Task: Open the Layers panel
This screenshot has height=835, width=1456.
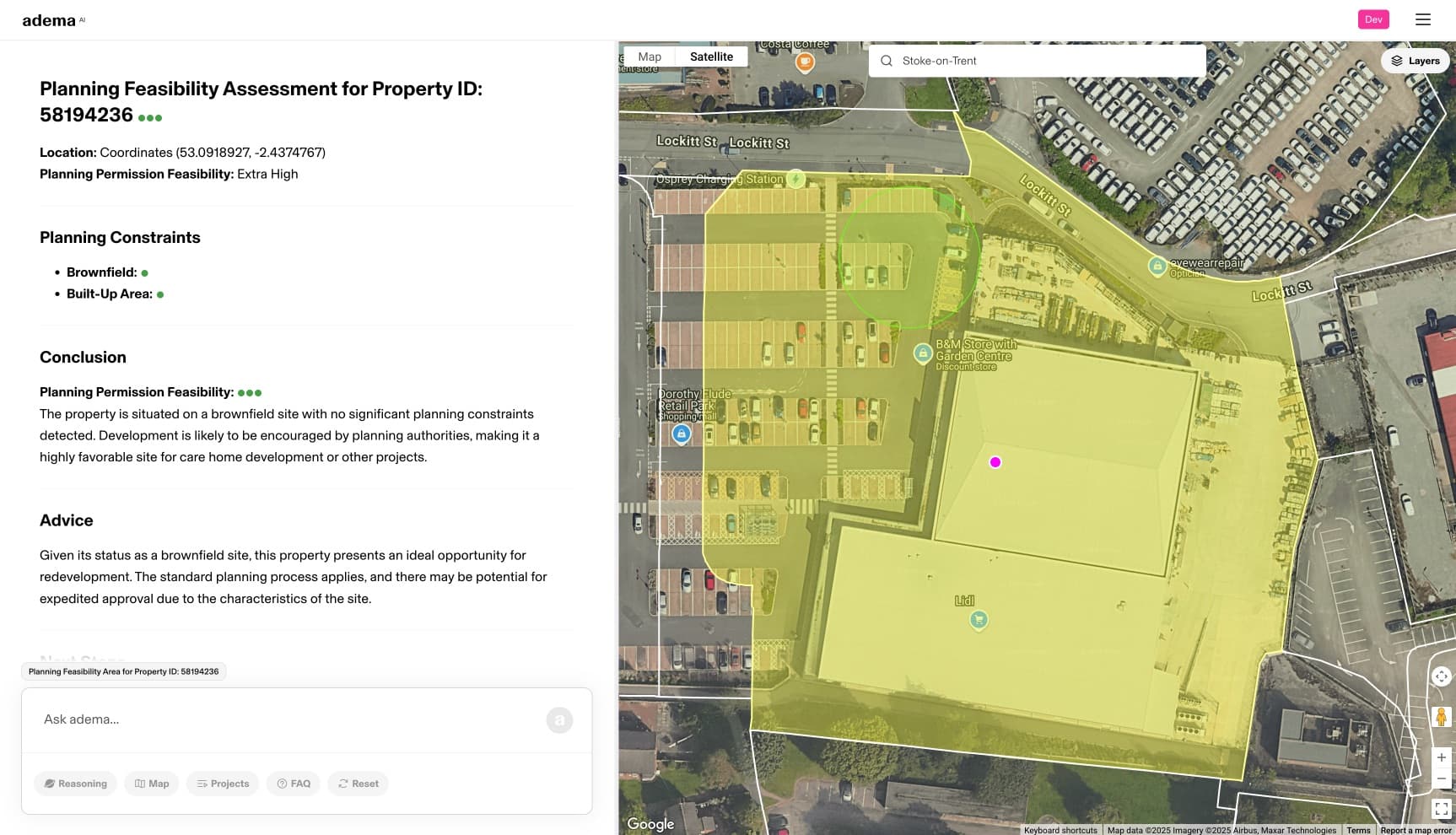Action: coord(1416,61)
